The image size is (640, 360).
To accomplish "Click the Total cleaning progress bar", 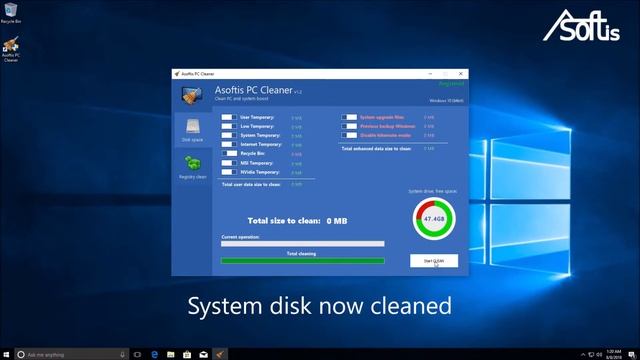I will tap(302, 261).
